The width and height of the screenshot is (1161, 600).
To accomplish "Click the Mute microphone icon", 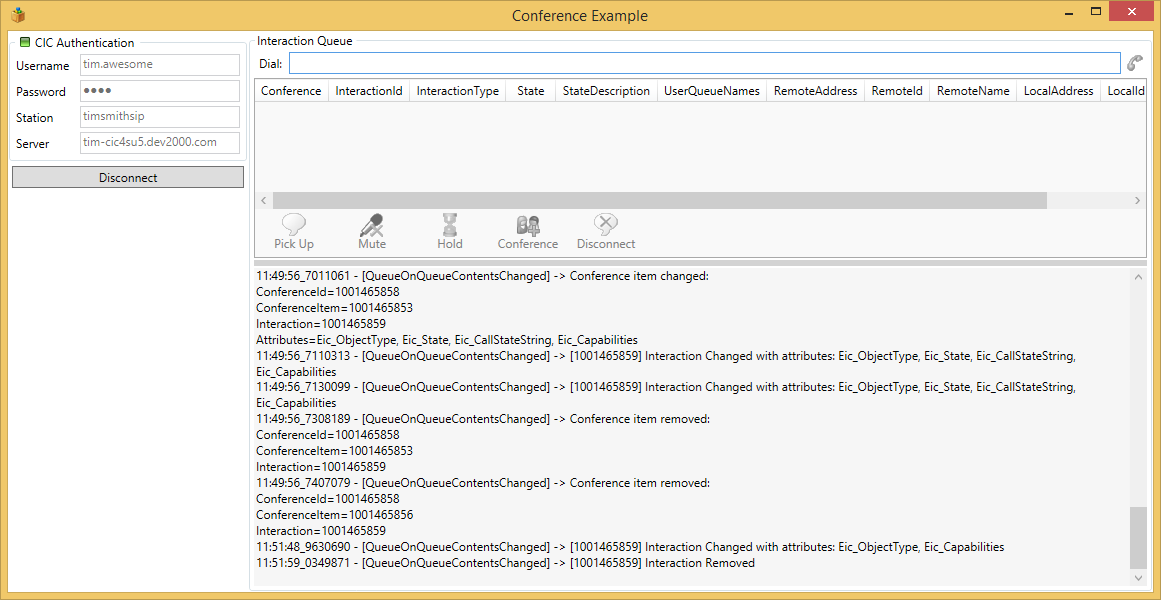I will (x=372, y=224).
